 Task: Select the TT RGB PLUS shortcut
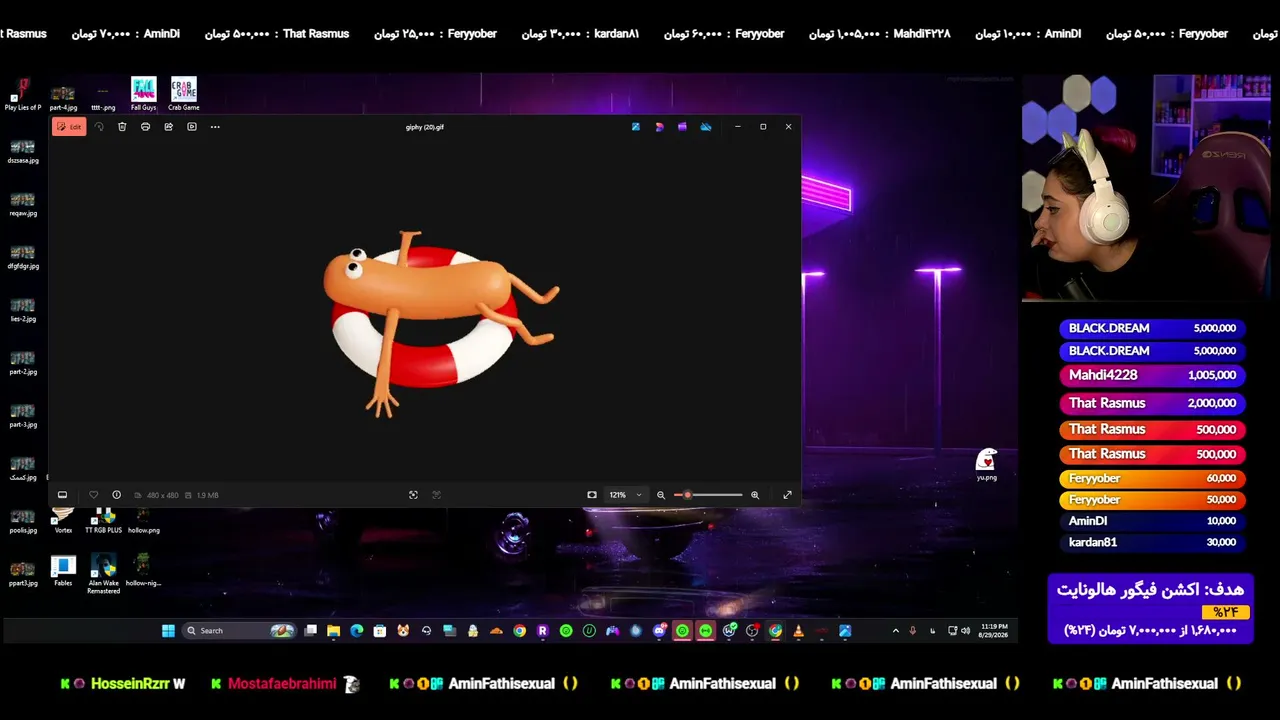point(103,521)
